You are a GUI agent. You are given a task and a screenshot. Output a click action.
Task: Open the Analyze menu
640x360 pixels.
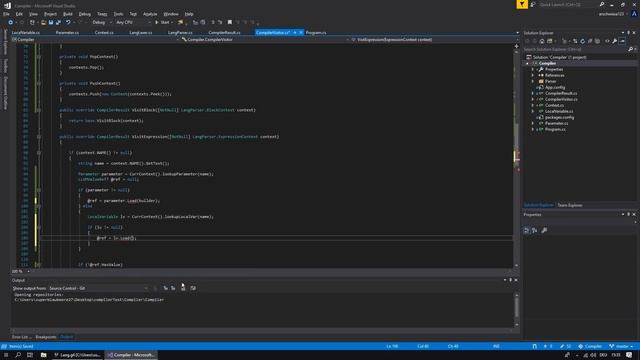click(x=150, y=14)
